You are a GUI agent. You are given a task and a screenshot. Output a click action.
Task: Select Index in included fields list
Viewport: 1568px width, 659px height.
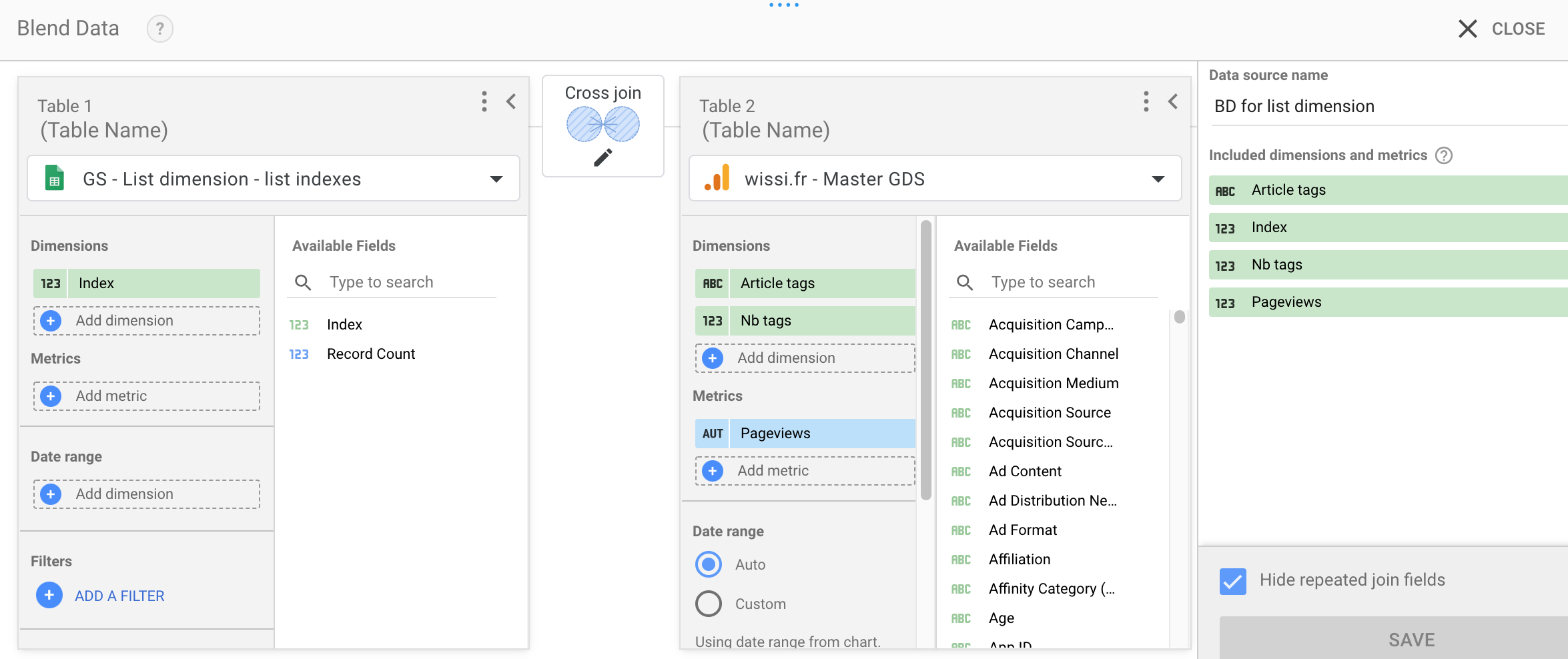click(1388, 227)
